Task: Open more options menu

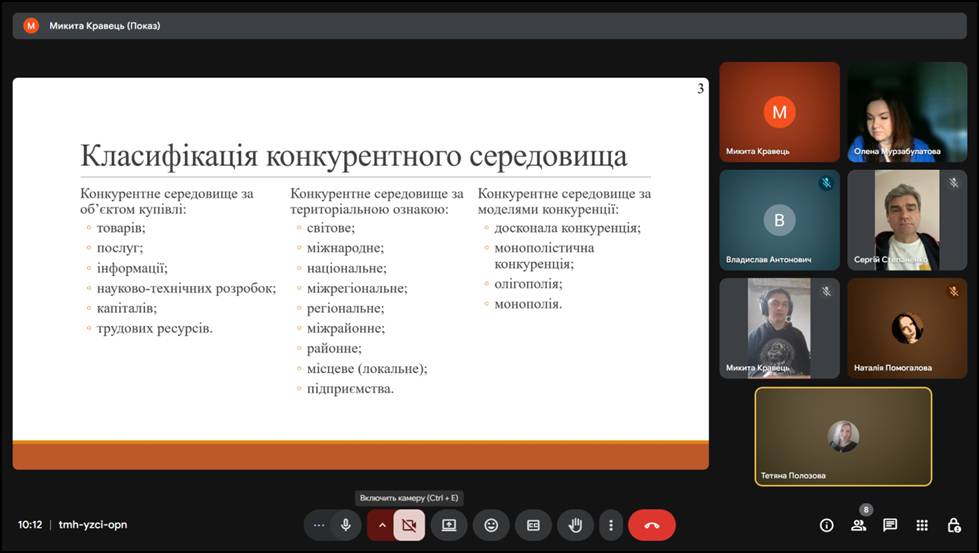Action: [610, 525]
